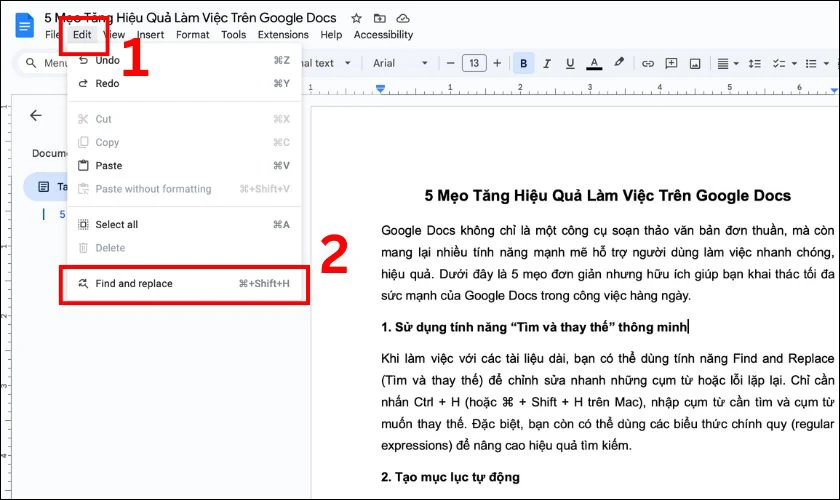Open the Help menu
This screenshot has height=500, width=840.
[x=331, y=35]
